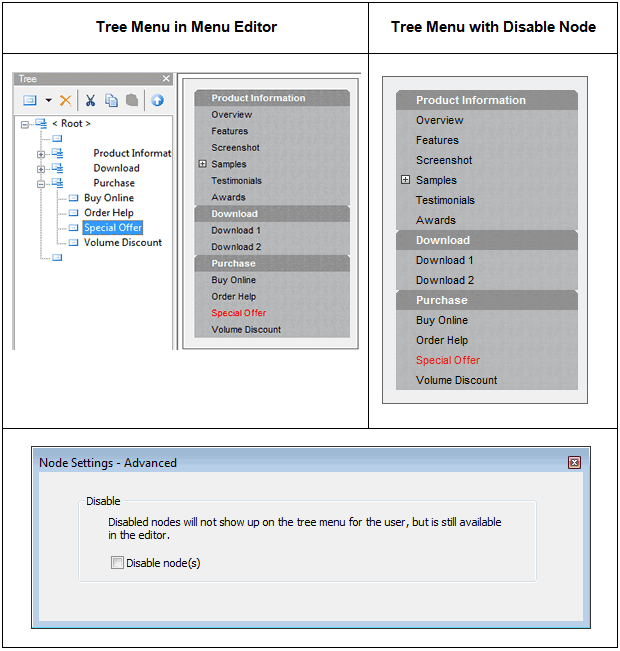Screen dimensions: 620x651
Task: Close the Node Settings - Advanced dialog
Action: tap(574, 463)
